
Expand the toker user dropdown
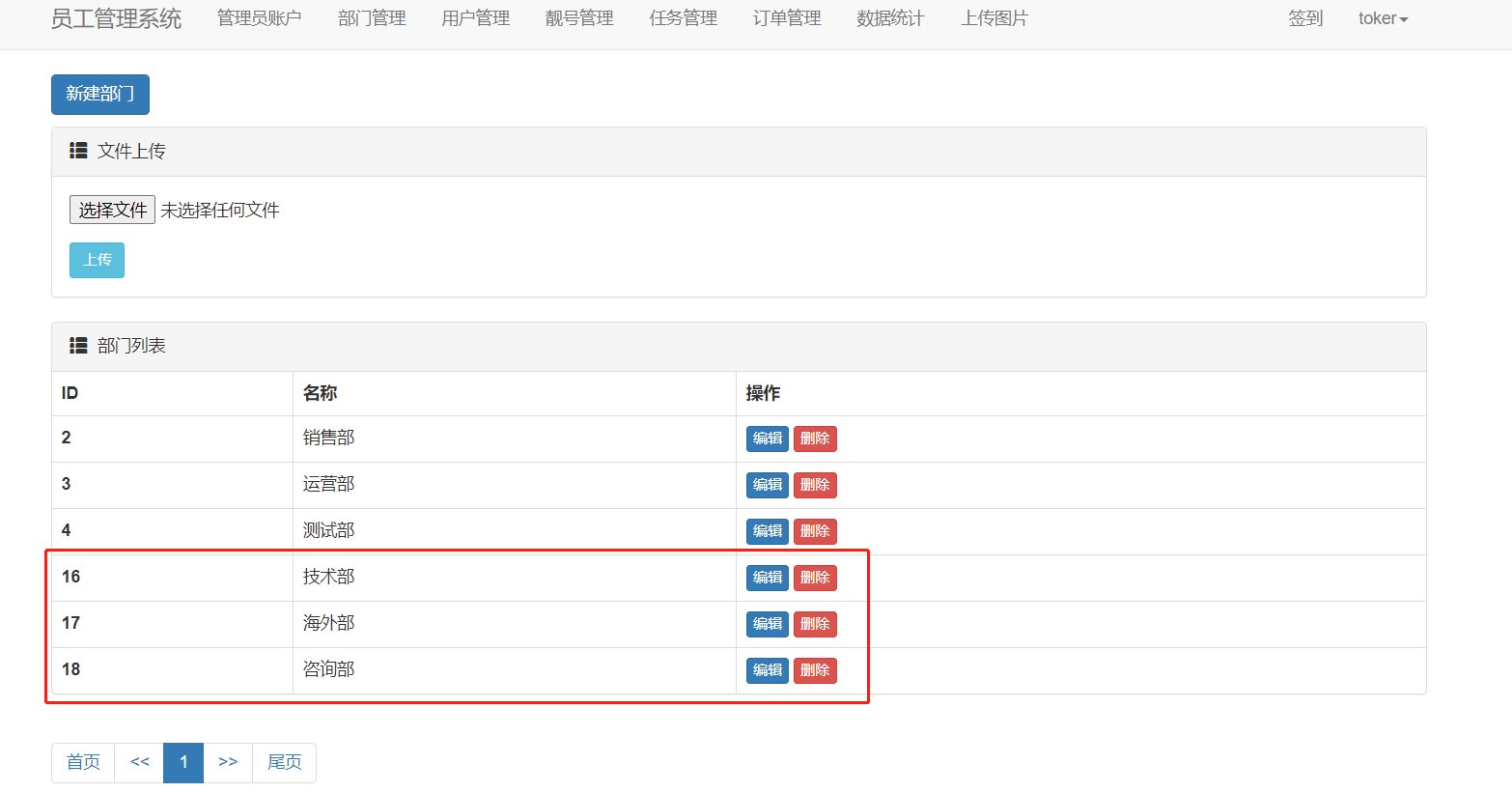[x=1383, y=18]
